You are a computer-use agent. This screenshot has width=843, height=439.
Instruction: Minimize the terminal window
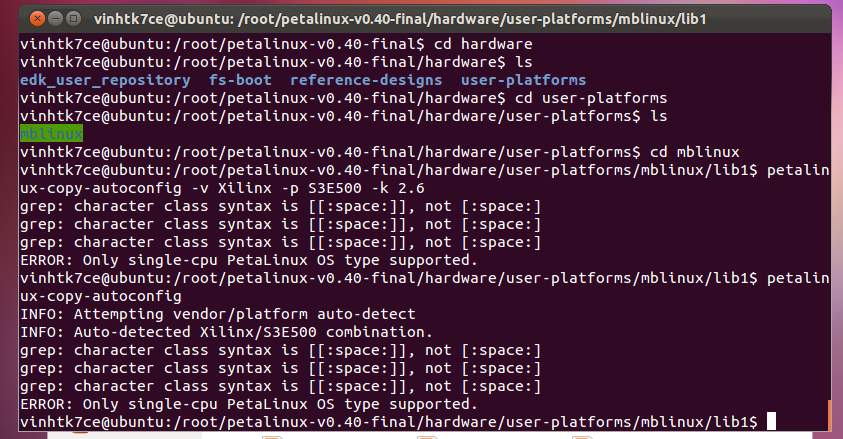click(x=55, y=20)
